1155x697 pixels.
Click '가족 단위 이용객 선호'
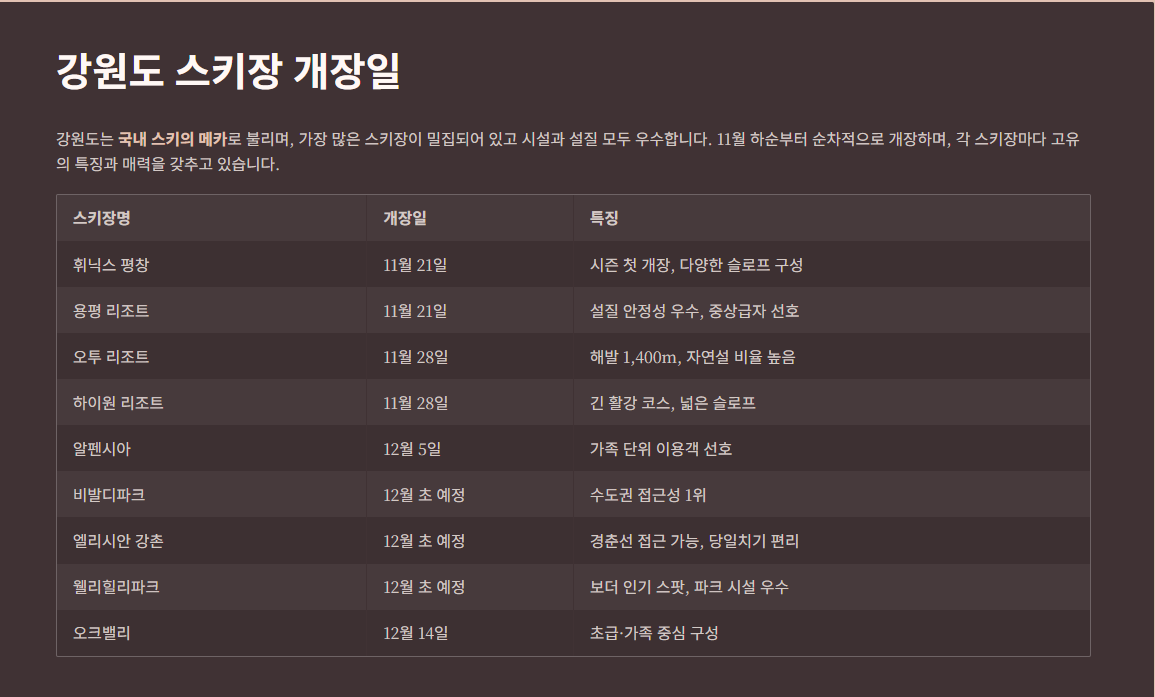[661, 449]
